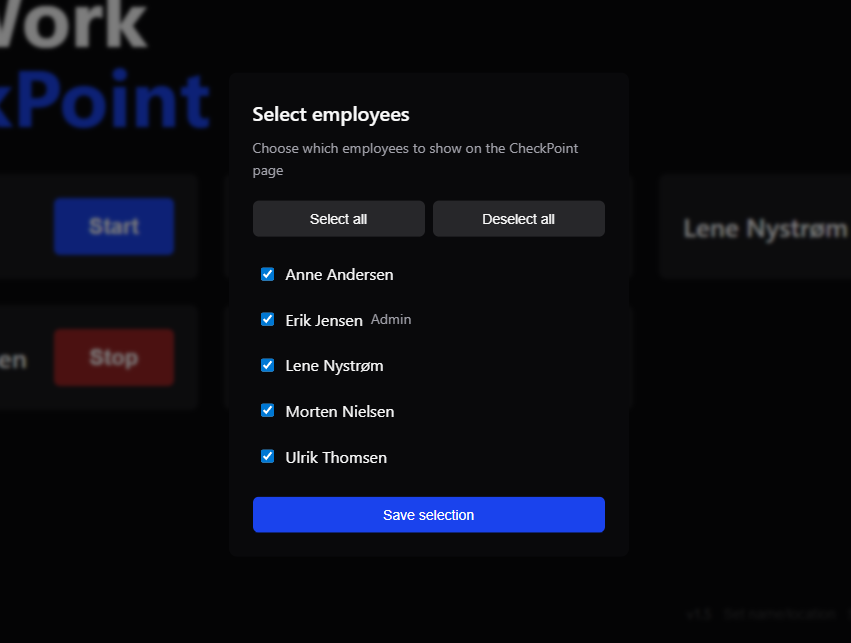Open the Select employees dialog title
Screen dimensions: 851x643
click(330, 114)
